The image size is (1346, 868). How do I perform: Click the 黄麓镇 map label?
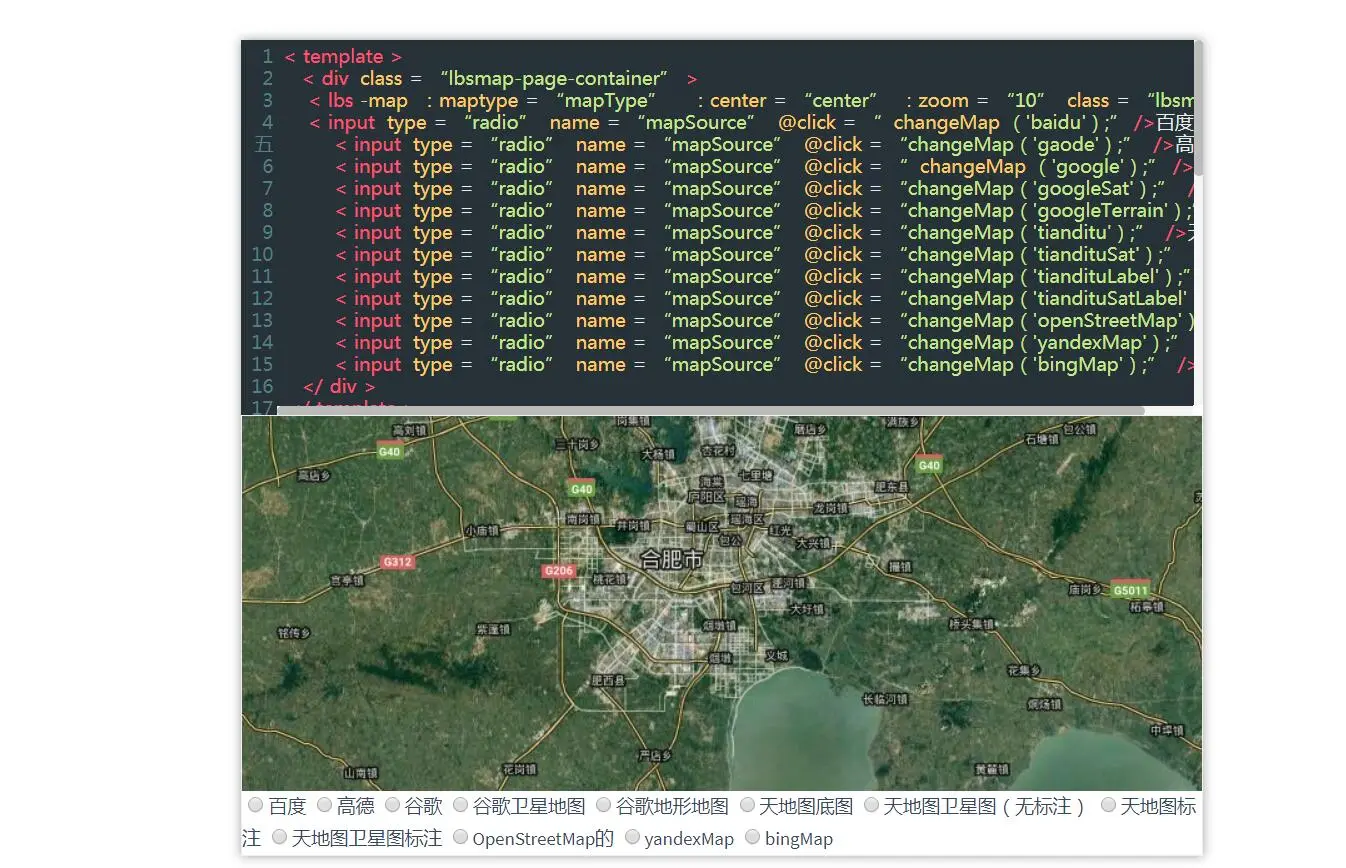pyautogui.click(x=991, y=770)
